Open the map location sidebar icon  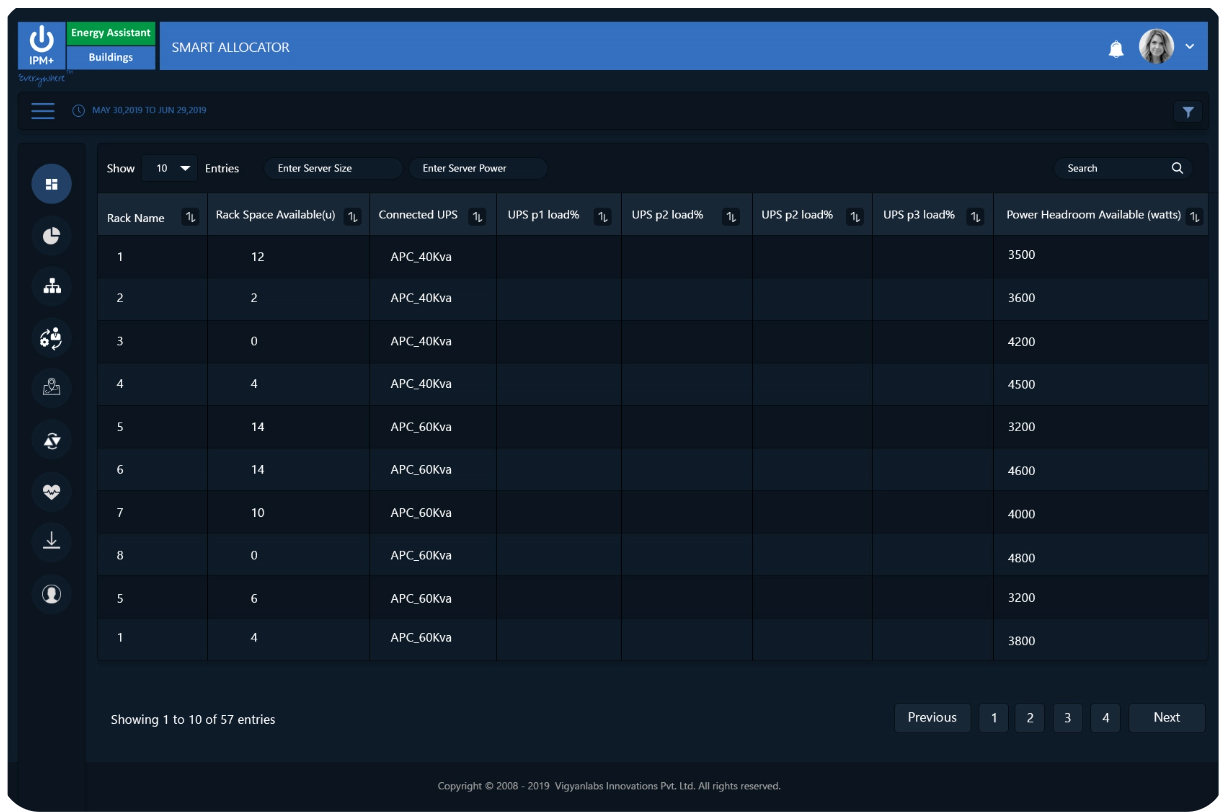52,389
